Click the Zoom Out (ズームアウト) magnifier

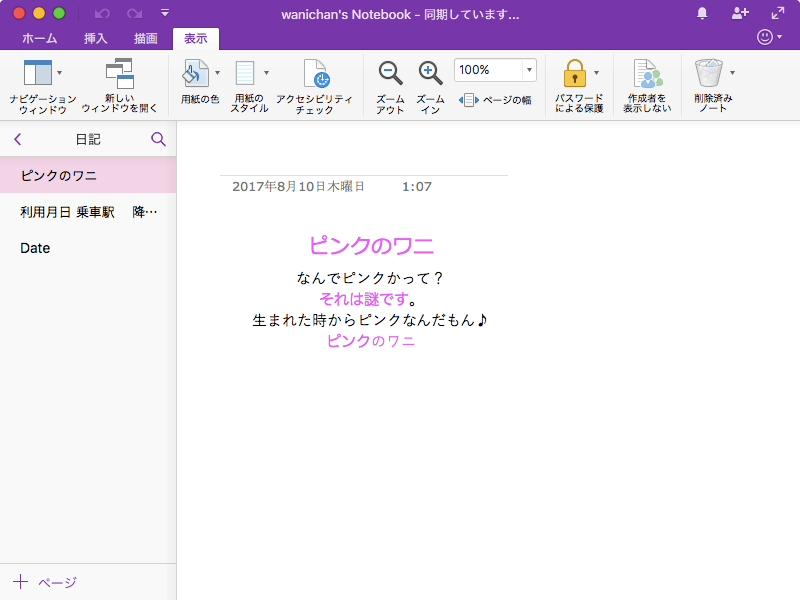click(x=390, y=74)
